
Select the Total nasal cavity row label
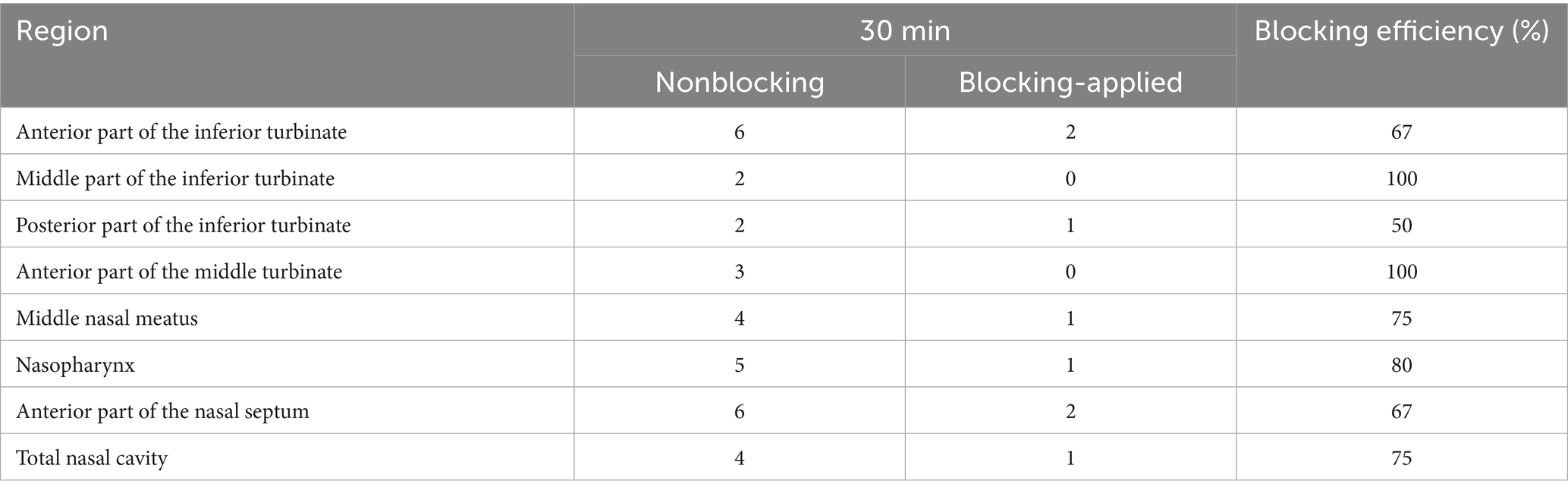point(92,458)
